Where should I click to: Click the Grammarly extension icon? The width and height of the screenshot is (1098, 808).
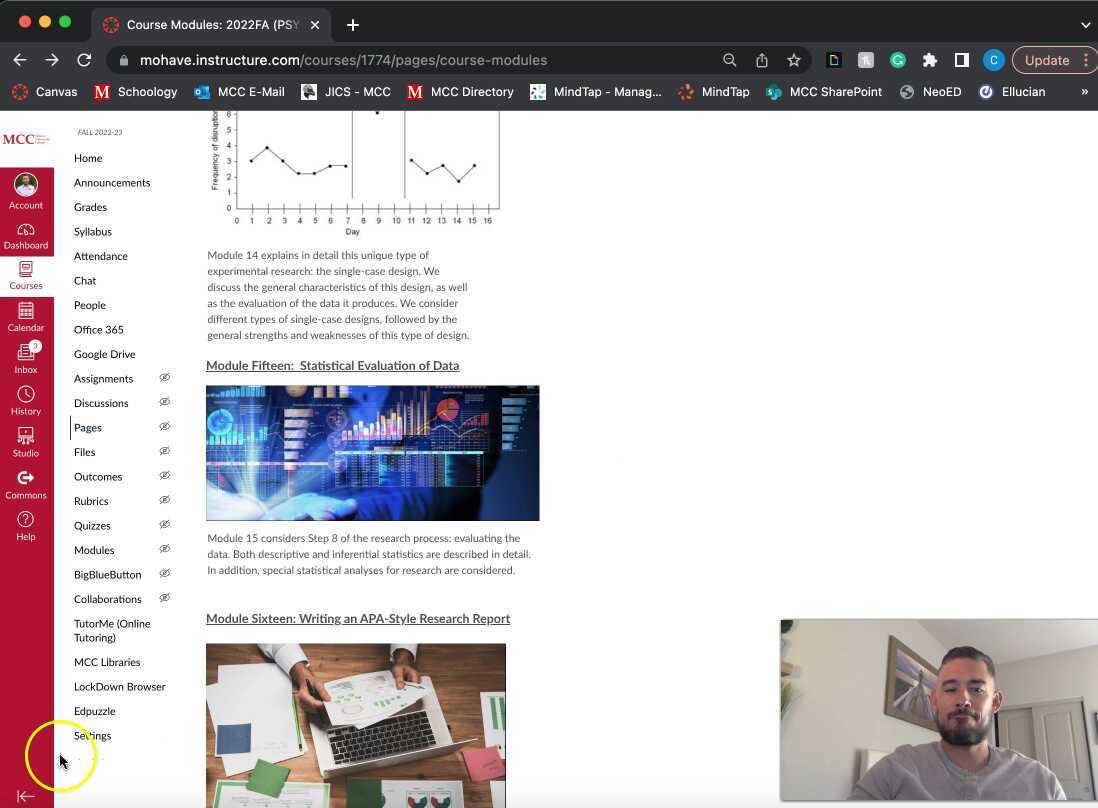898,60
